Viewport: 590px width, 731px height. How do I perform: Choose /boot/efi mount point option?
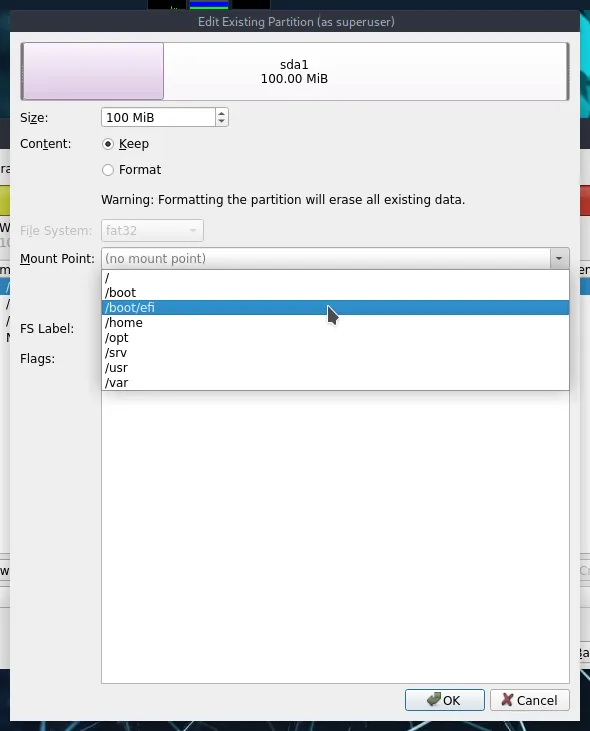336,308
